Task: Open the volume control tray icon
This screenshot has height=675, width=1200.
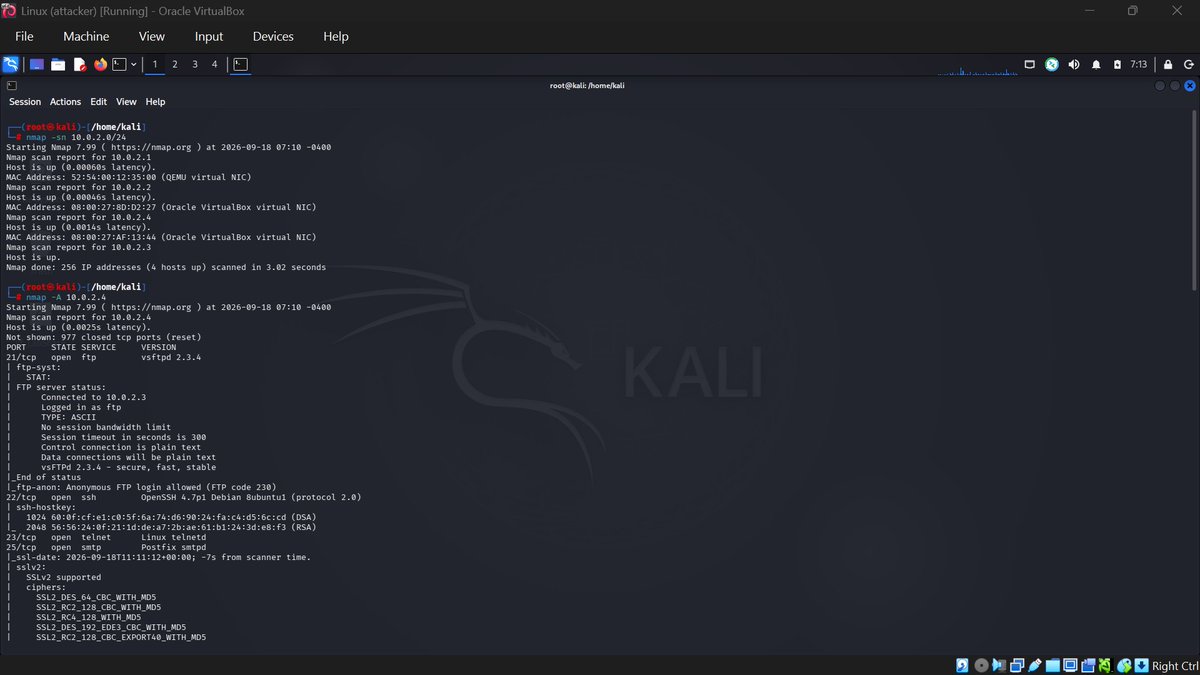Action: [1074, 65]
